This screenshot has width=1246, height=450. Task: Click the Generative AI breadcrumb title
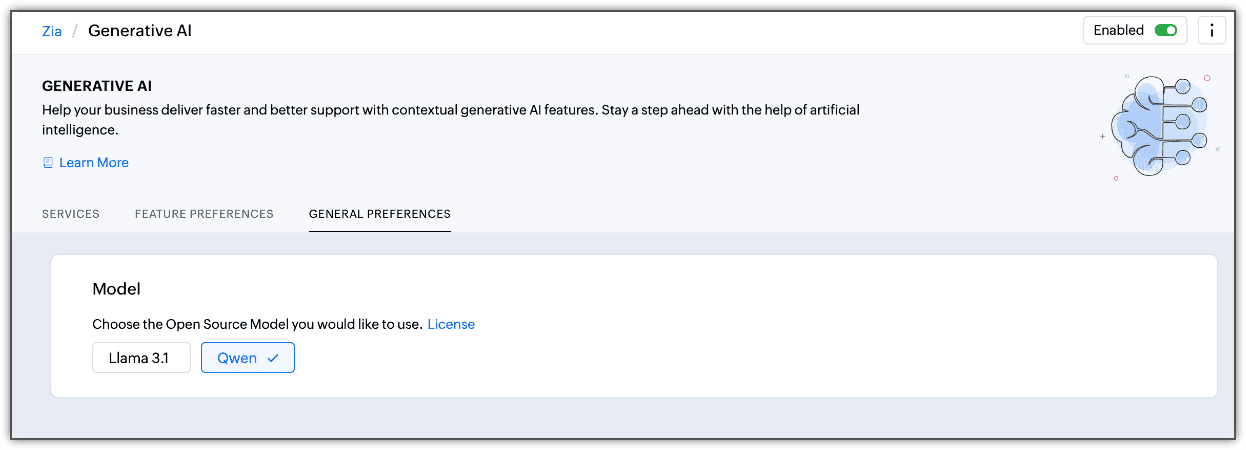tap(140, 31)
